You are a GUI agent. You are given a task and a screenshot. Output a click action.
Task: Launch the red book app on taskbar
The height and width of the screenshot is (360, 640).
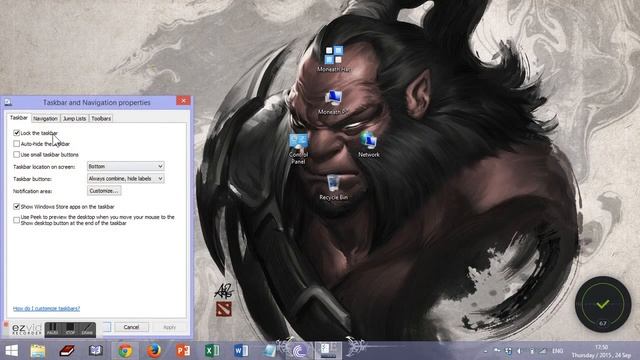[x=67, y=350]
